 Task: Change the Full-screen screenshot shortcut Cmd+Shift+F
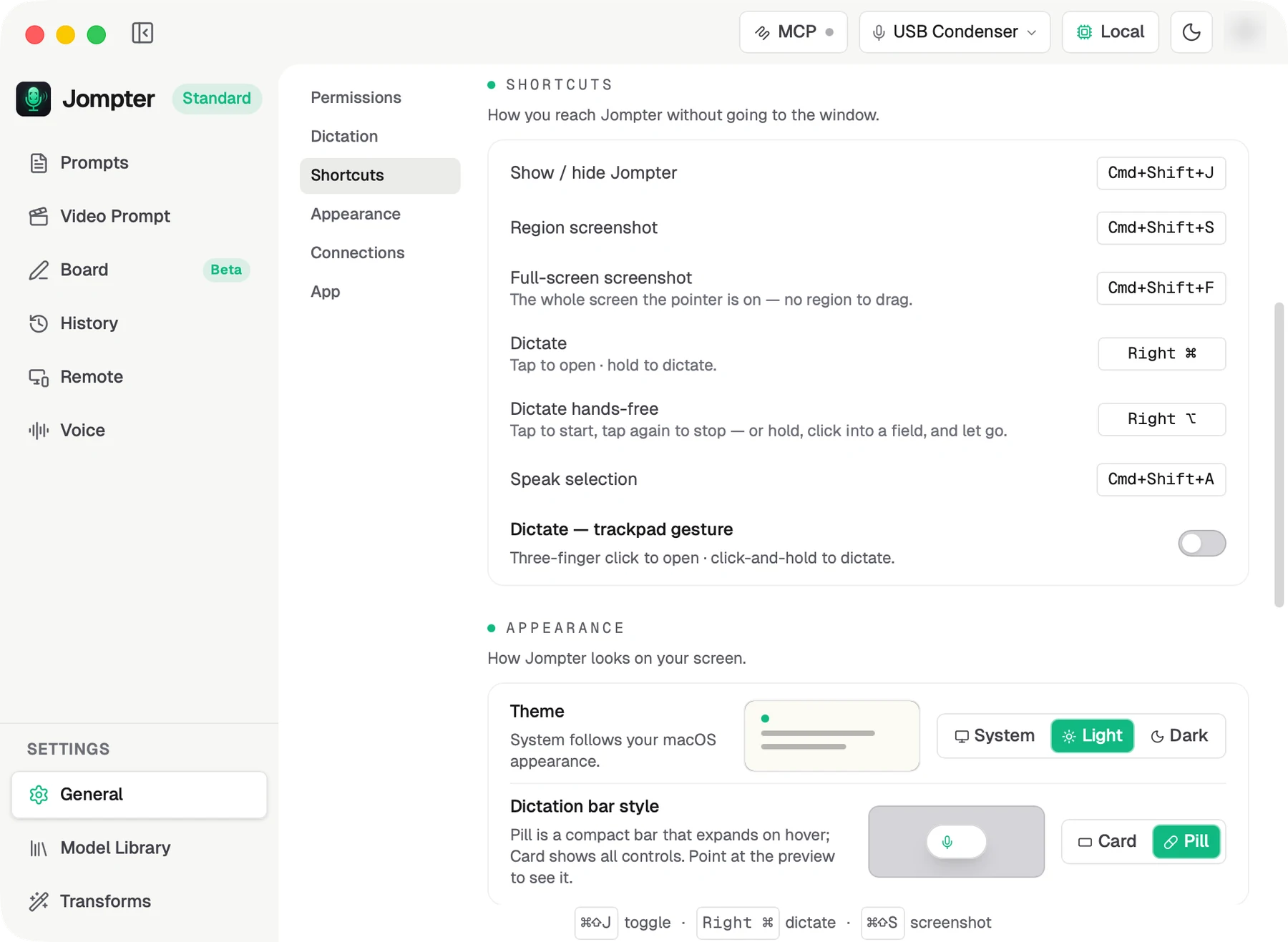coord(1161,288)
